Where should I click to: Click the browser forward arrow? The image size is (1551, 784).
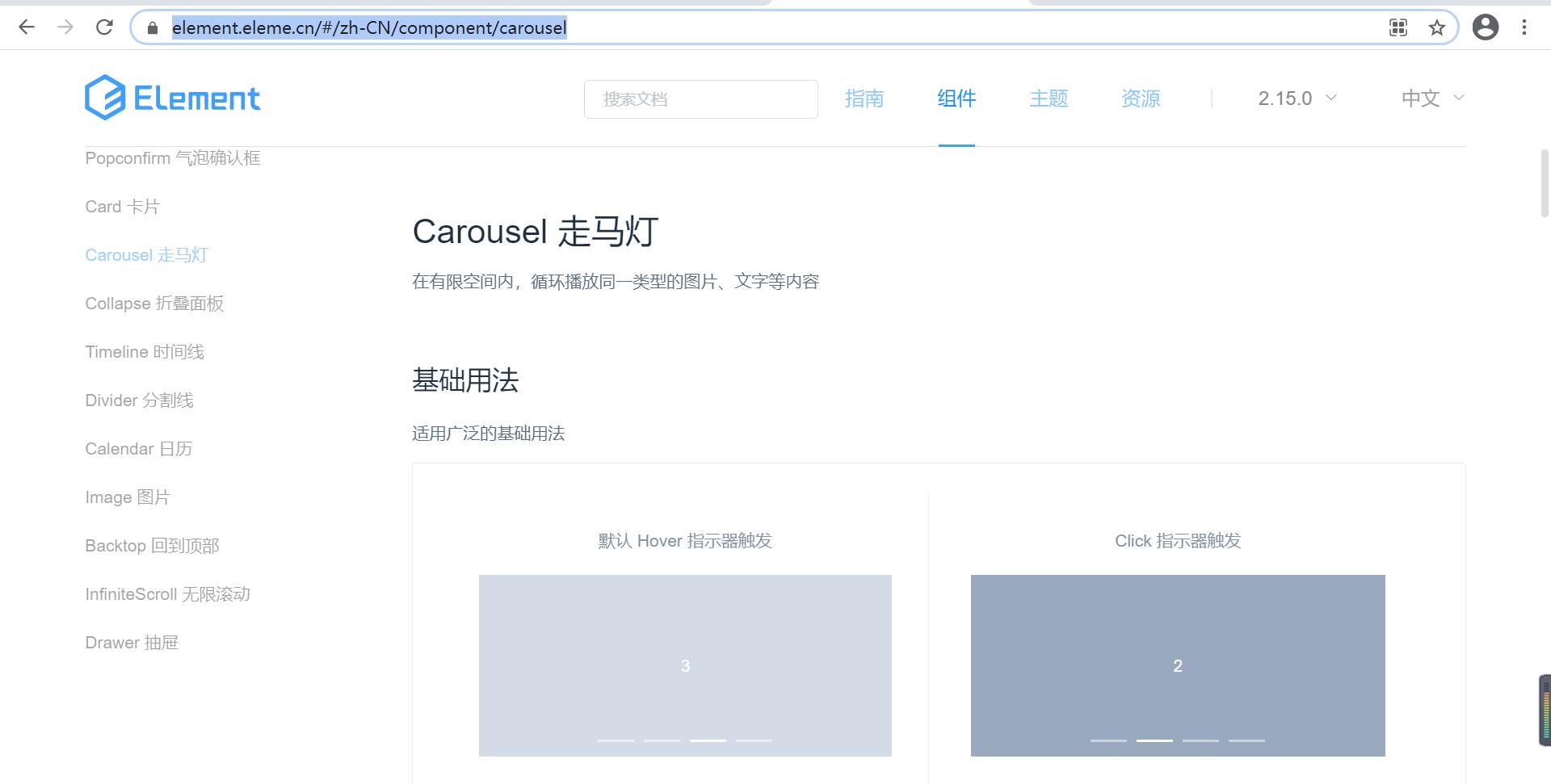(65, 27)
